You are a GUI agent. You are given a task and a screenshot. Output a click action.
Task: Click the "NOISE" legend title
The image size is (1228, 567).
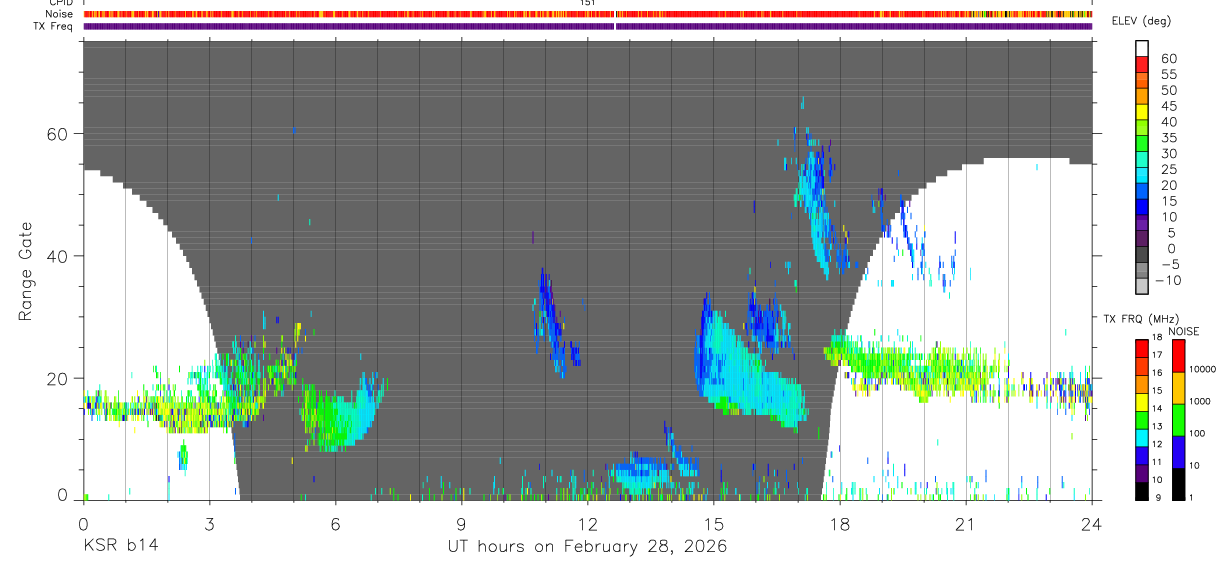click(x=1182, y=331)
